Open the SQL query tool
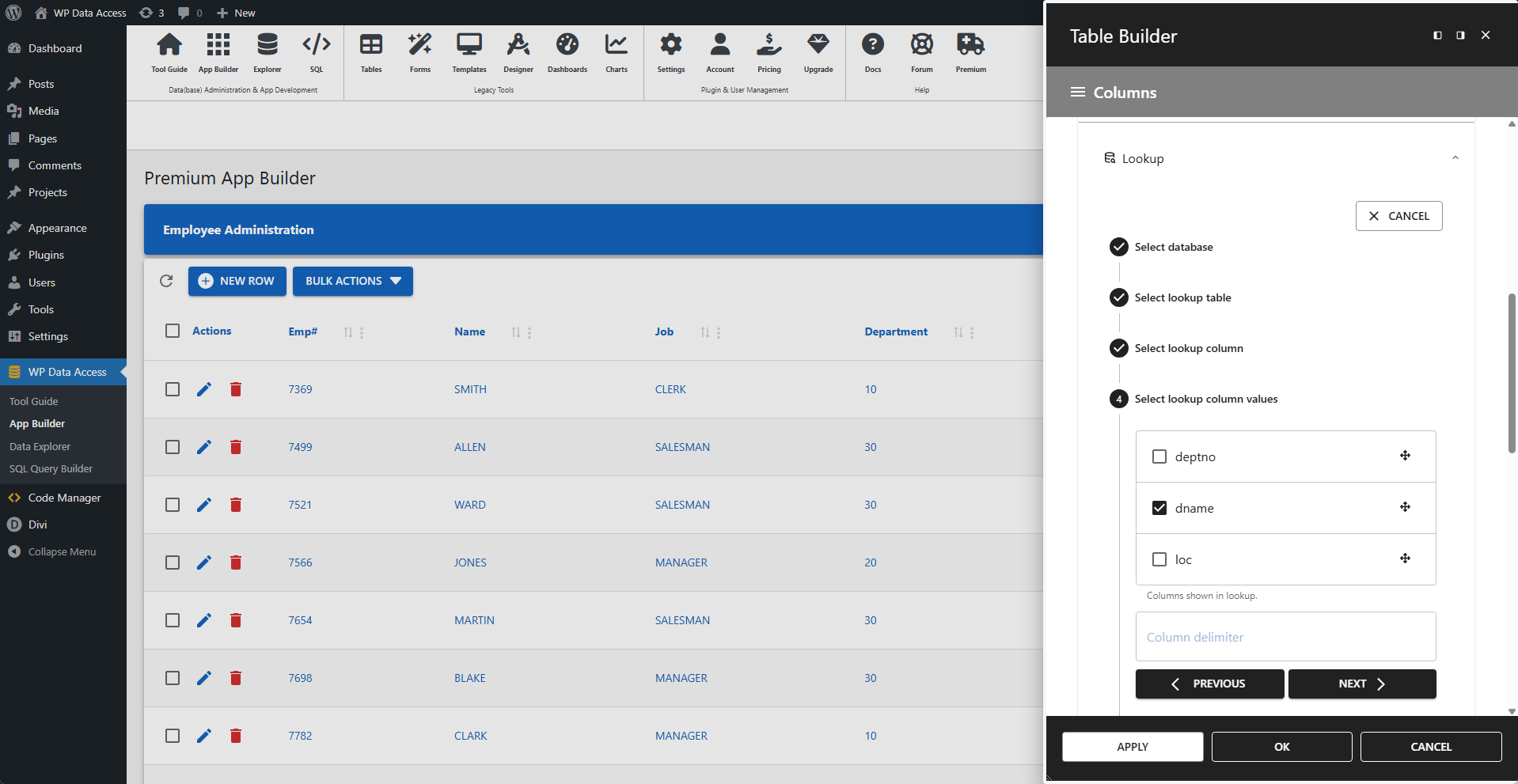The height and width of the screenshot is (784, 1518). tap(316, 51)
